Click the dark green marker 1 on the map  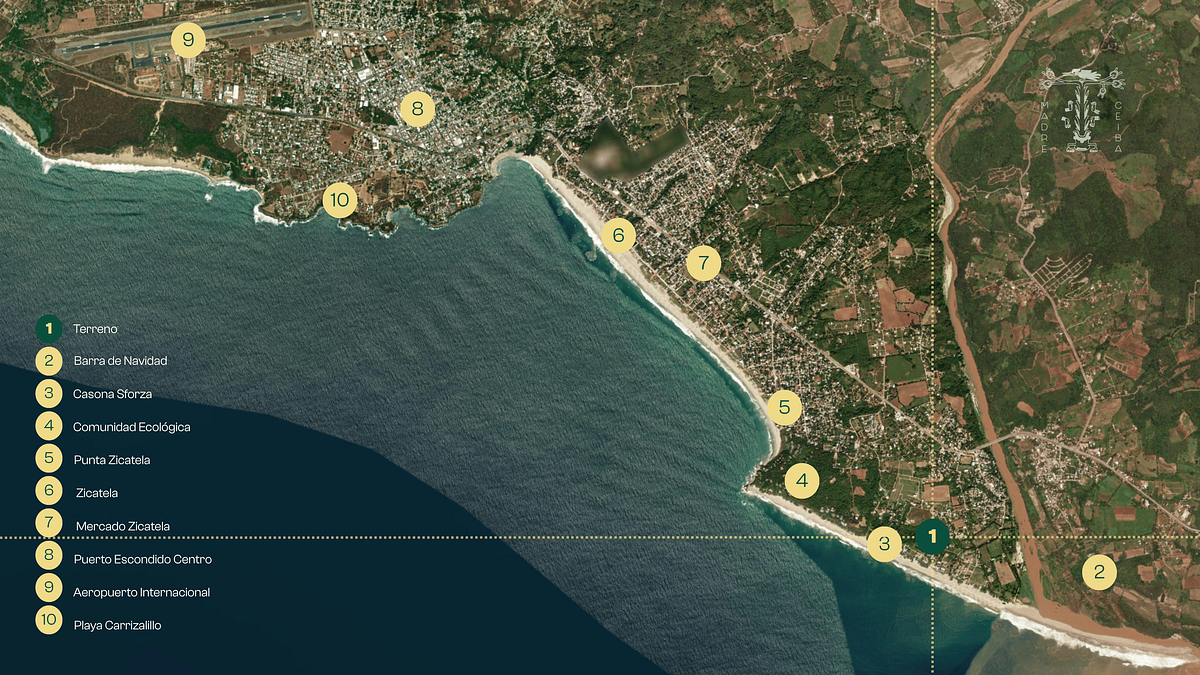click(932, 537)
